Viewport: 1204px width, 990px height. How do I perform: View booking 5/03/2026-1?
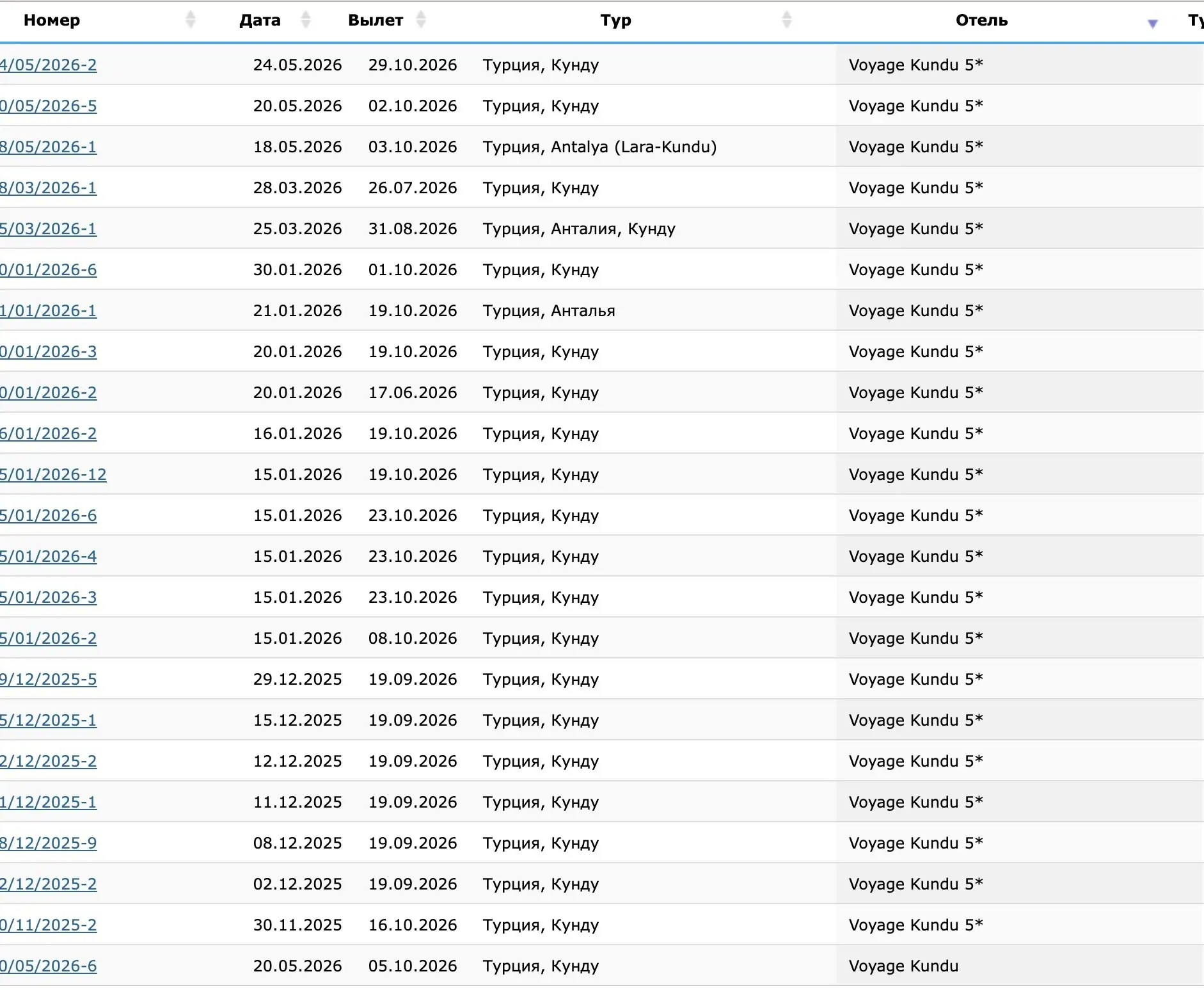49,228
